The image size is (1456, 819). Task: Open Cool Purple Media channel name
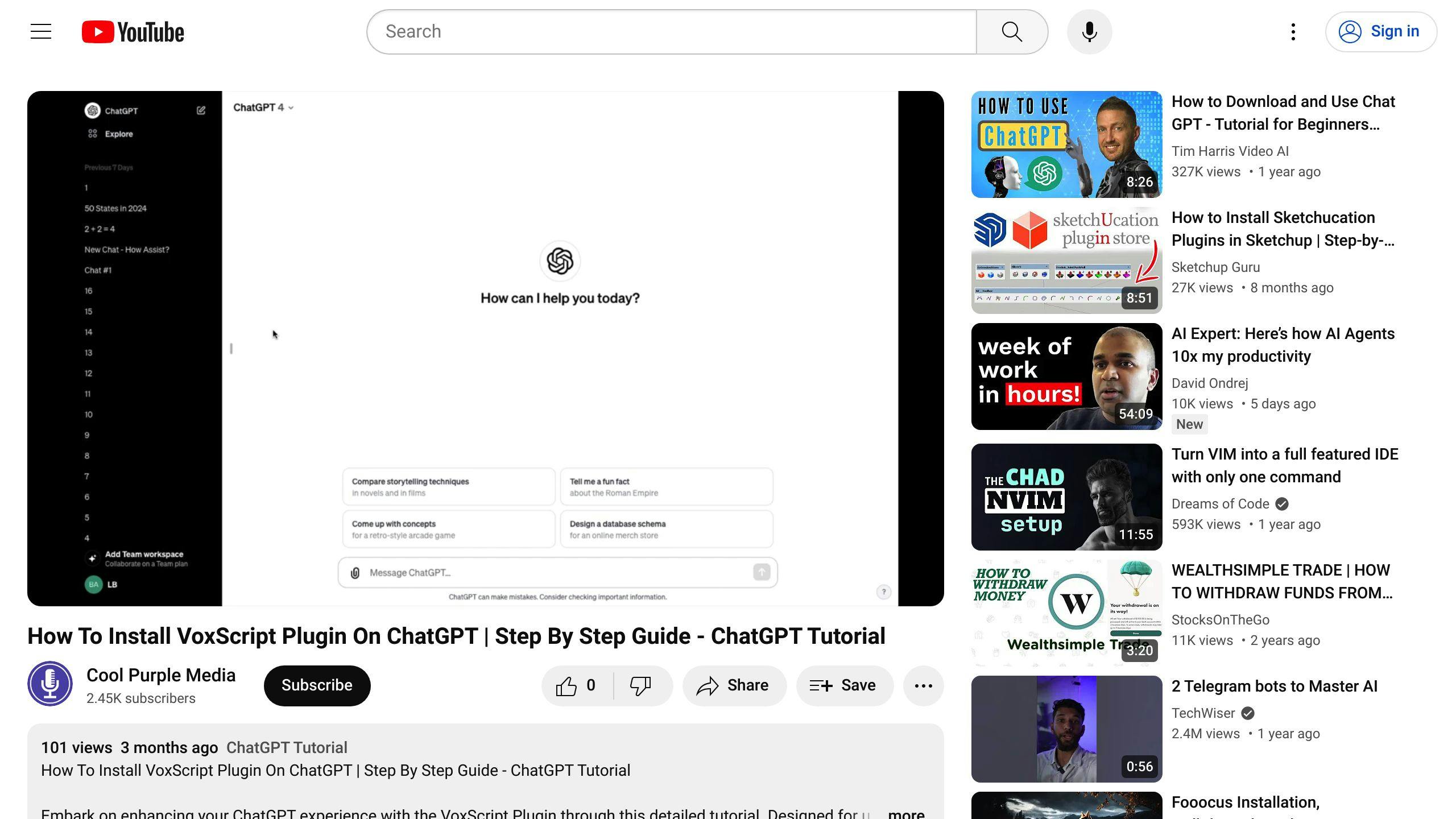pos(160,675)
